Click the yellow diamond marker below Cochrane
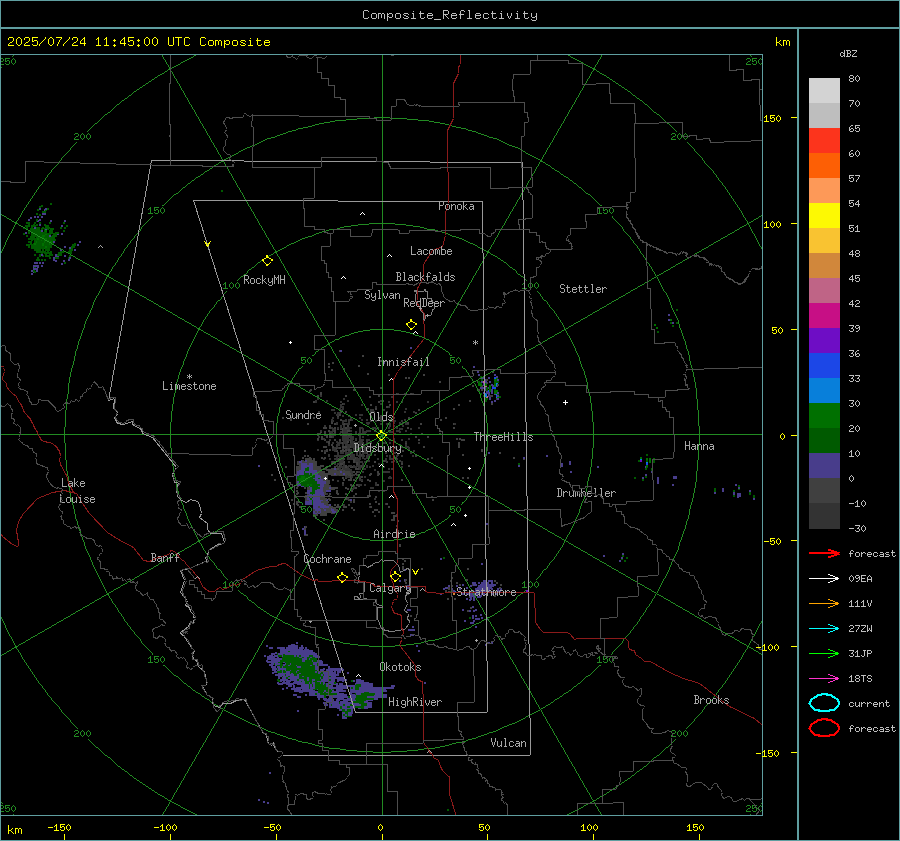 [343, 577]
